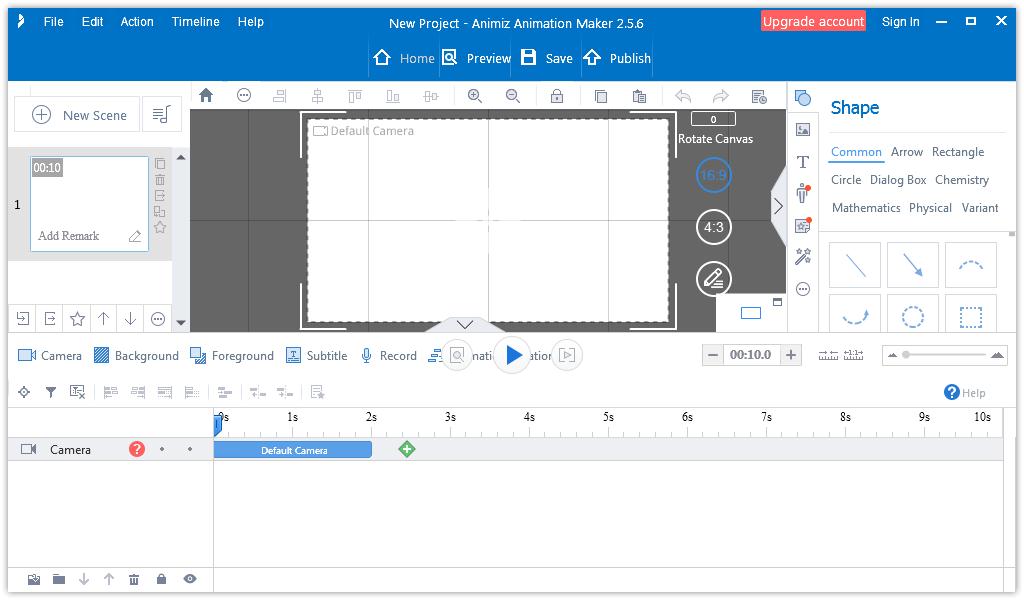This screenshot has height=600, width=1024.
Task: Toggle the timeline lock icon at bottom
Action: [x=161, y=579]
